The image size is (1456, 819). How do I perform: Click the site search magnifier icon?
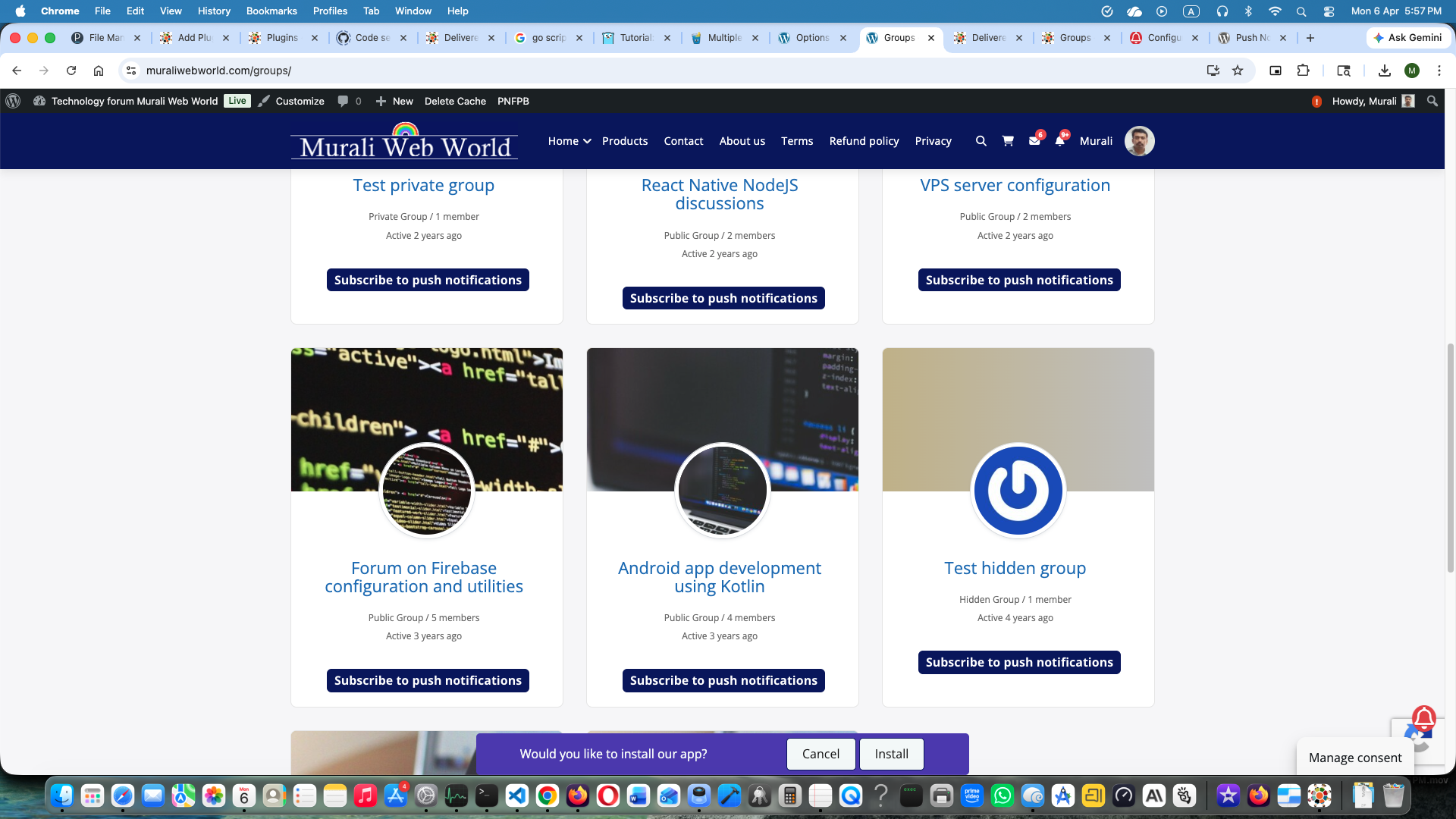[x=981, y=141]
